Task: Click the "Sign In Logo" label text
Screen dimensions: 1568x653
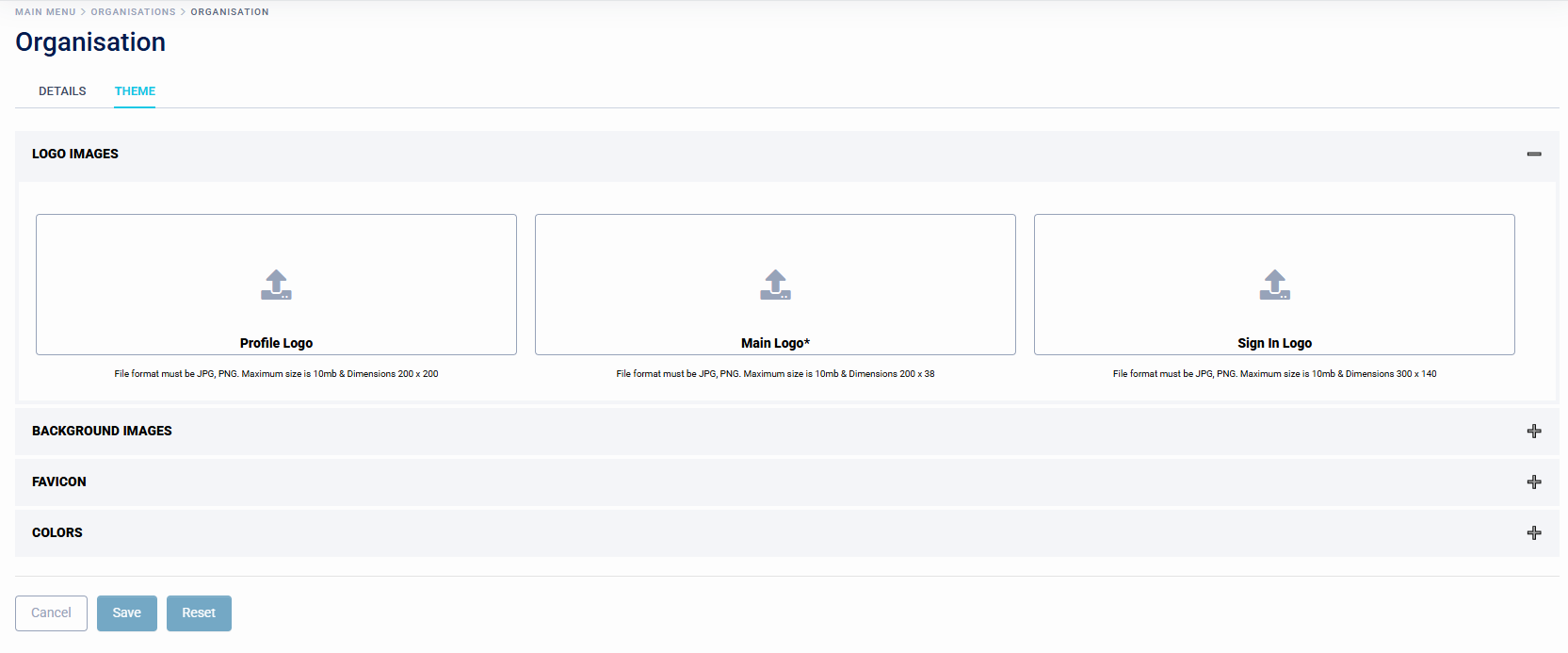Action: (1274, 343)
